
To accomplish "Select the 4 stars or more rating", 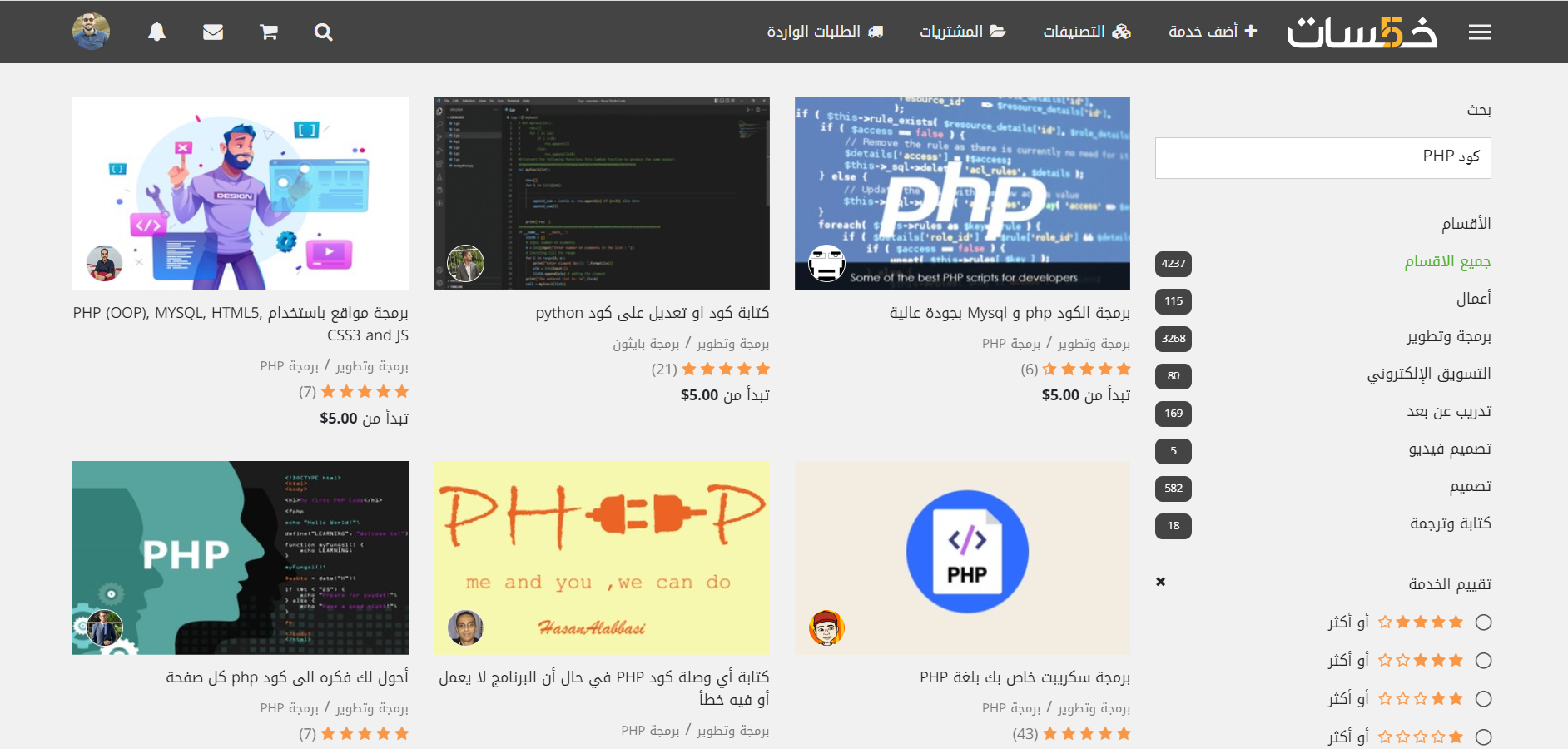I will pyautogui.click(x=1483, y=661).
